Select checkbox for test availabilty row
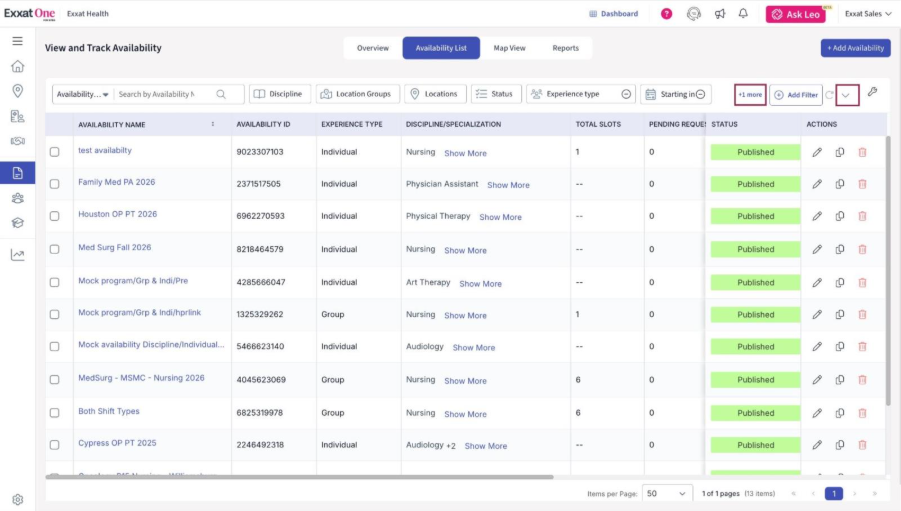901x511 pixels. pos(55,152)
